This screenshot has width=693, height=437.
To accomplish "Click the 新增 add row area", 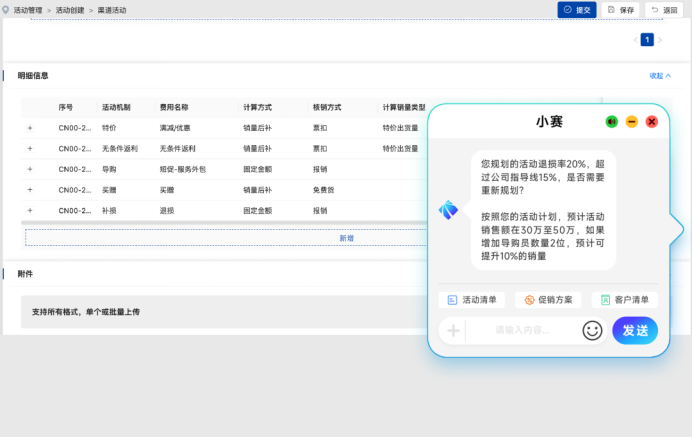I will point(346,238).
